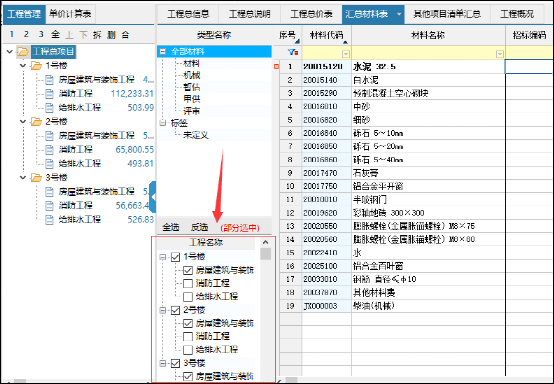This screenshot has width=554, height=384.
Task: Click the 消防工程 document icon under 1号楼
Action: pyautogui.click(x=49, y=94)
